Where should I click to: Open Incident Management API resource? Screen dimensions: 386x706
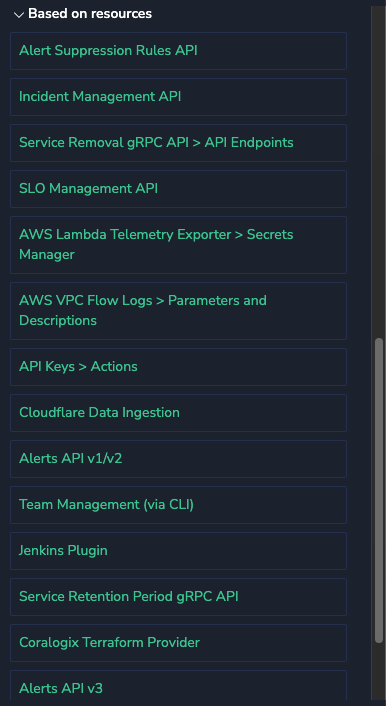click(x=178, y=97)
